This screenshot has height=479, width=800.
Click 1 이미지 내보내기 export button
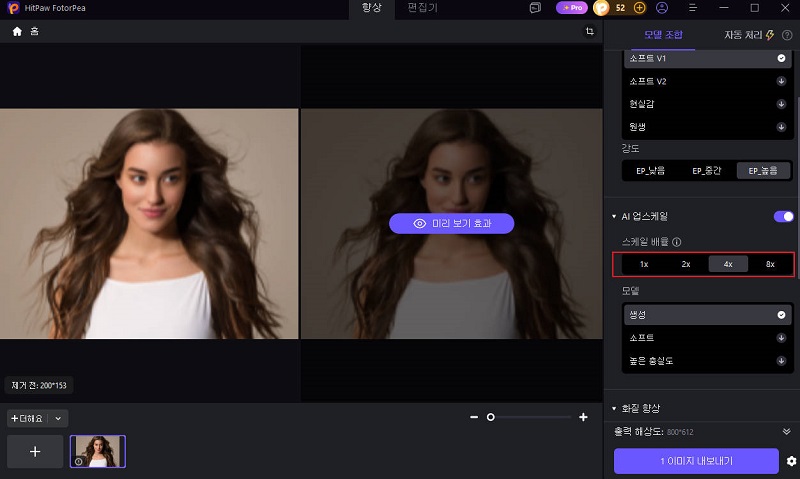click(x=696, y=461)
